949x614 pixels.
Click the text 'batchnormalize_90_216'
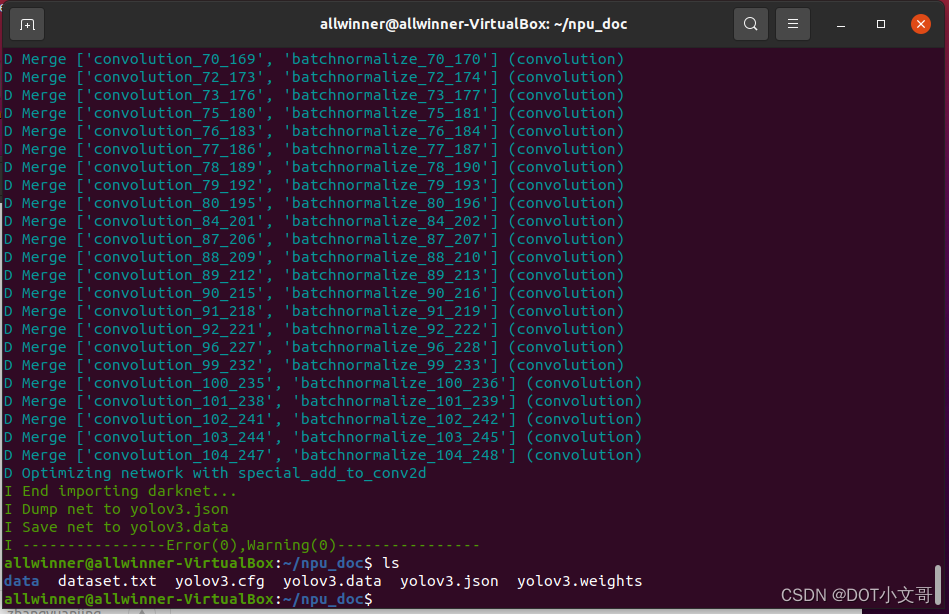pyautogui.click(x=386, y=294)
